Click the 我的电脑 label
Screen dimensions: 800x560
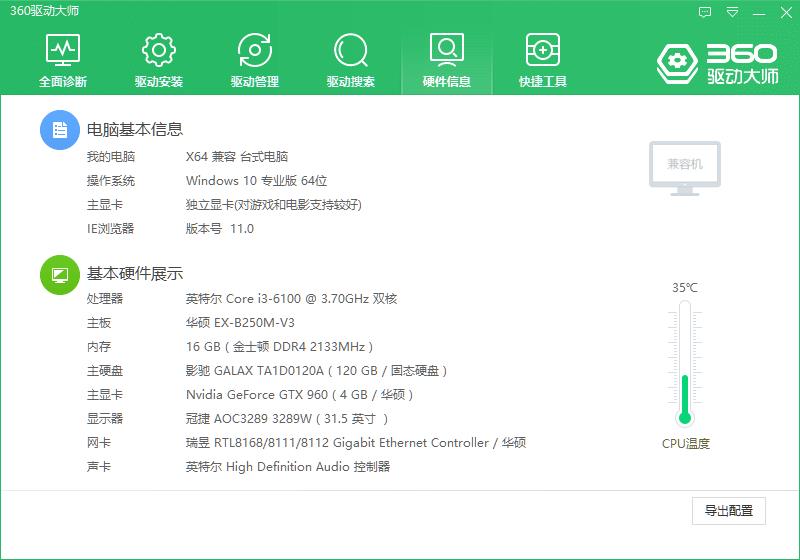[111, 157]
